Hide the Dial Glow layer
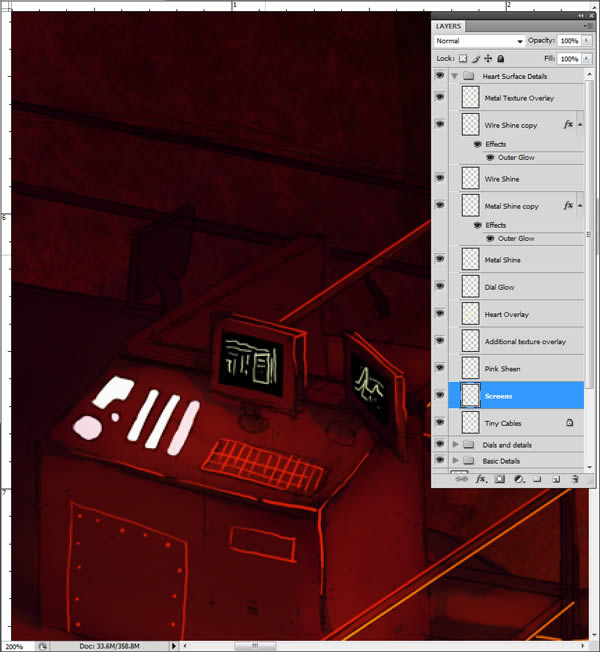The width and height of the screenshot is (600, 652). coord(440,286)
